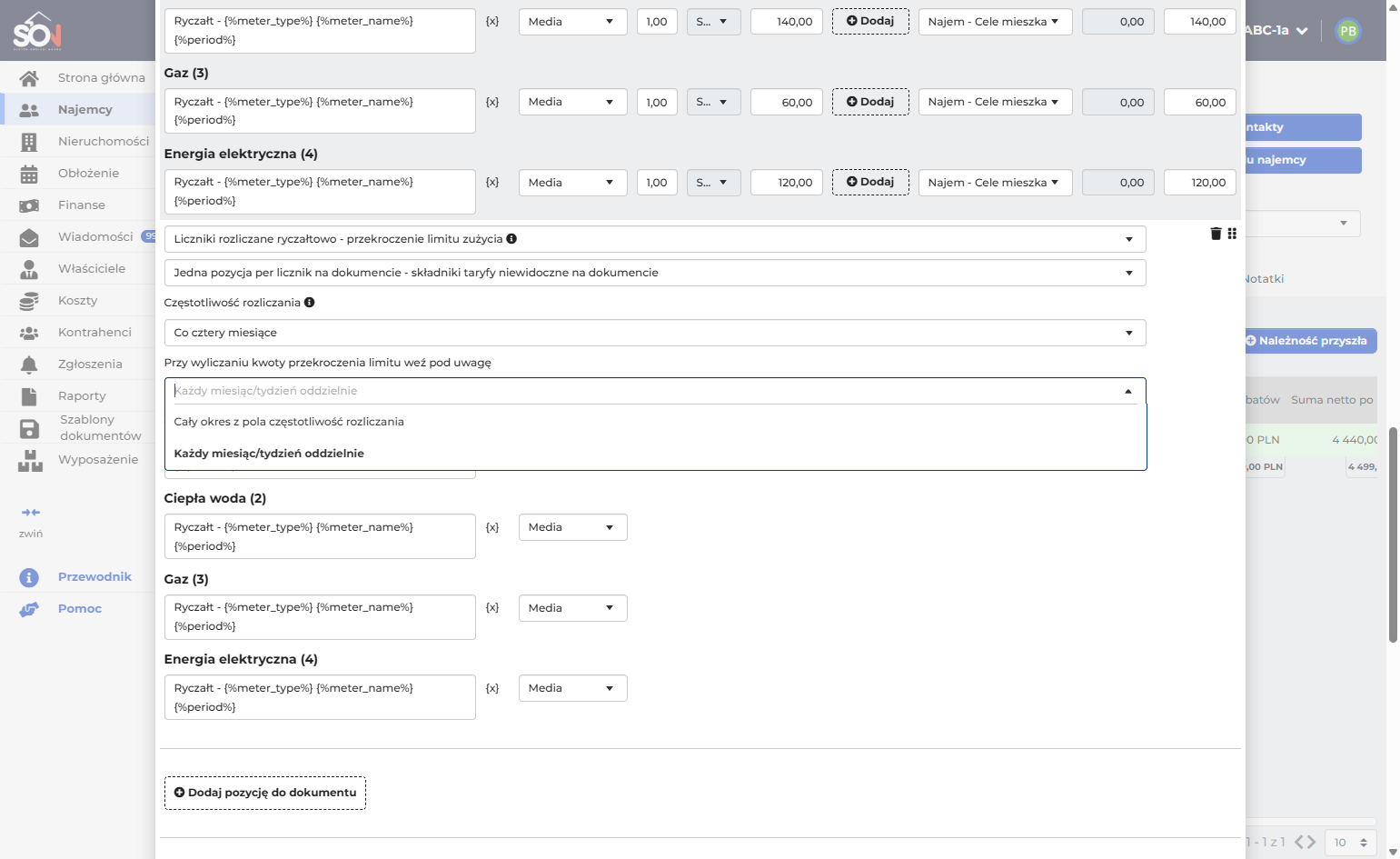Expand the Liczniki rozliczane ryczałtowo dropdown

655,239
